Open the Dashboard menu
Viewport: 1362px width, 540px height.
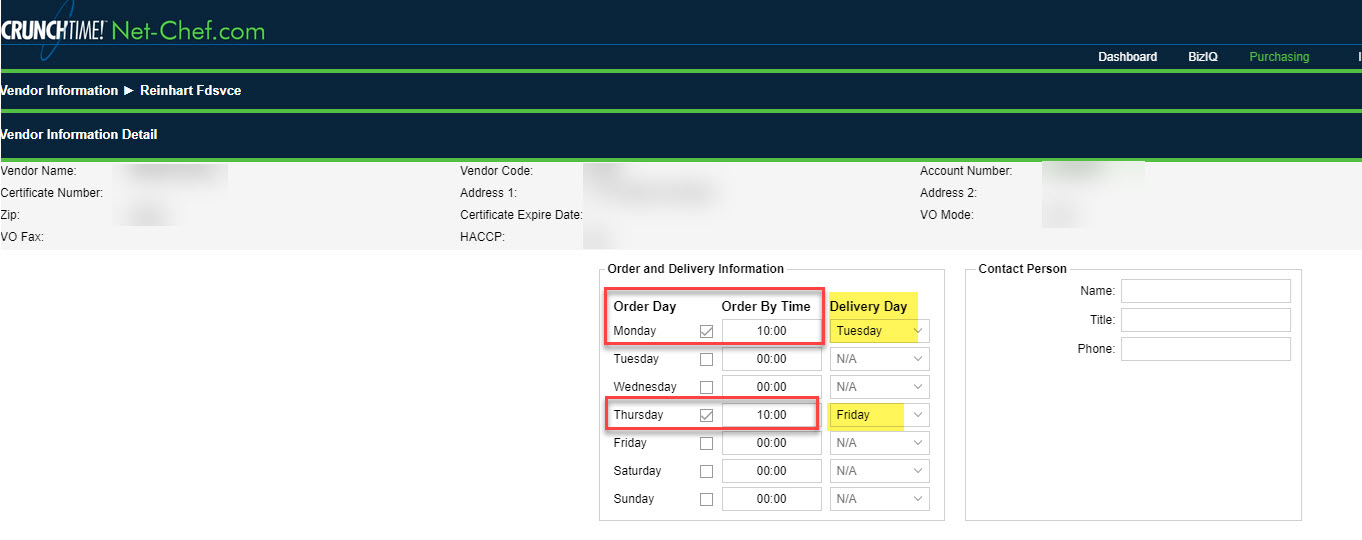(x=1127, y=57)
